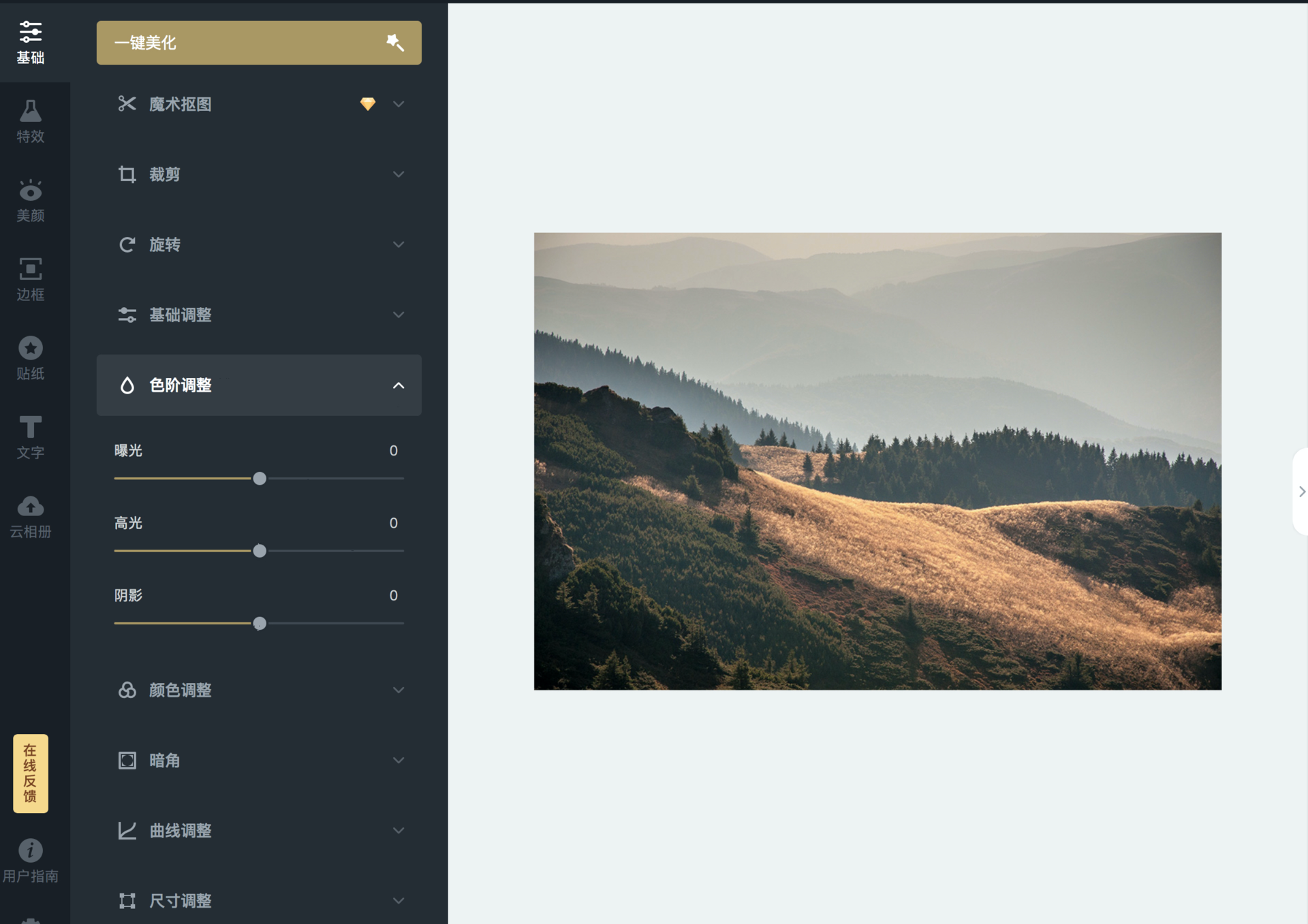Click the 旋转 section title
The height and width of the screenshot is (924, 1308).
pyautogui.click(x=165, y=244)
